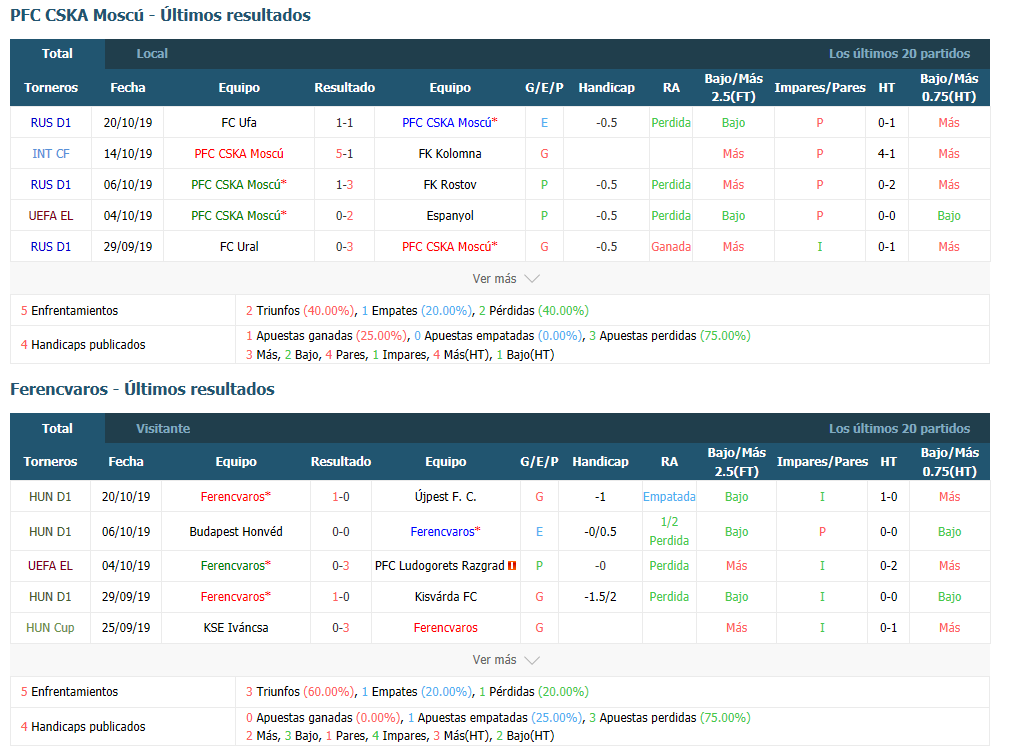Open HUN Cup tournament link
Viewport: 1014px width, 750px height.
(50, 627)
